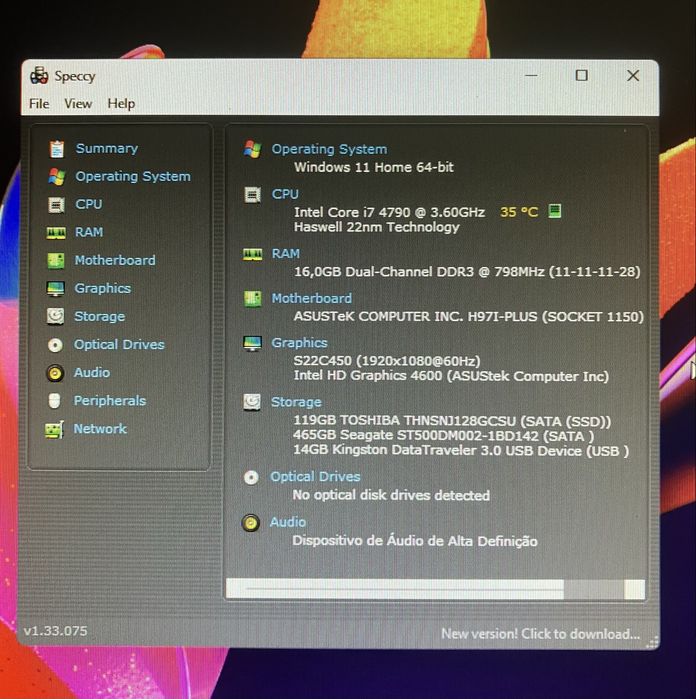Click the horizontal scrollbar in summary panel
The image size is (696, 699).
435,589
